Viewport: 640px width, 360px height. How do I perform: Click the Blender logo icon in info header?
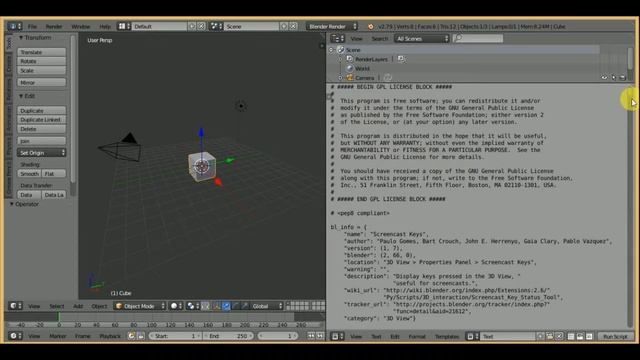pyautogui.click(x=371, y=27)
